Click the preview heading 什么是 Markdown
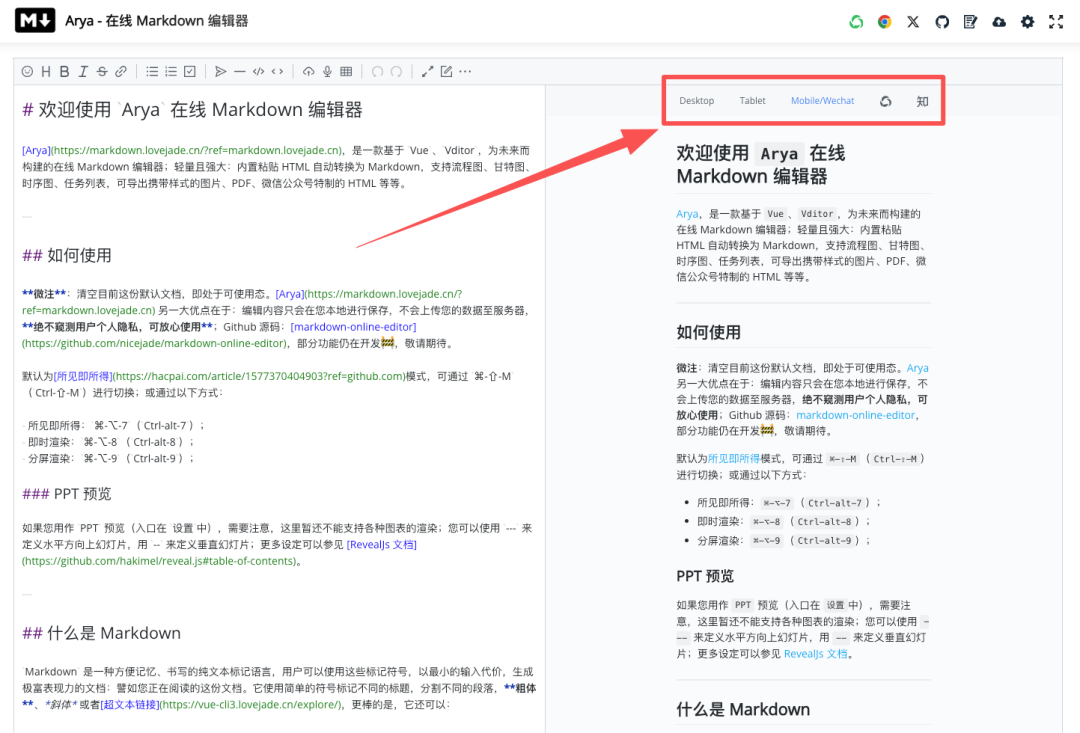The image size is (1080, 733). 742,710
